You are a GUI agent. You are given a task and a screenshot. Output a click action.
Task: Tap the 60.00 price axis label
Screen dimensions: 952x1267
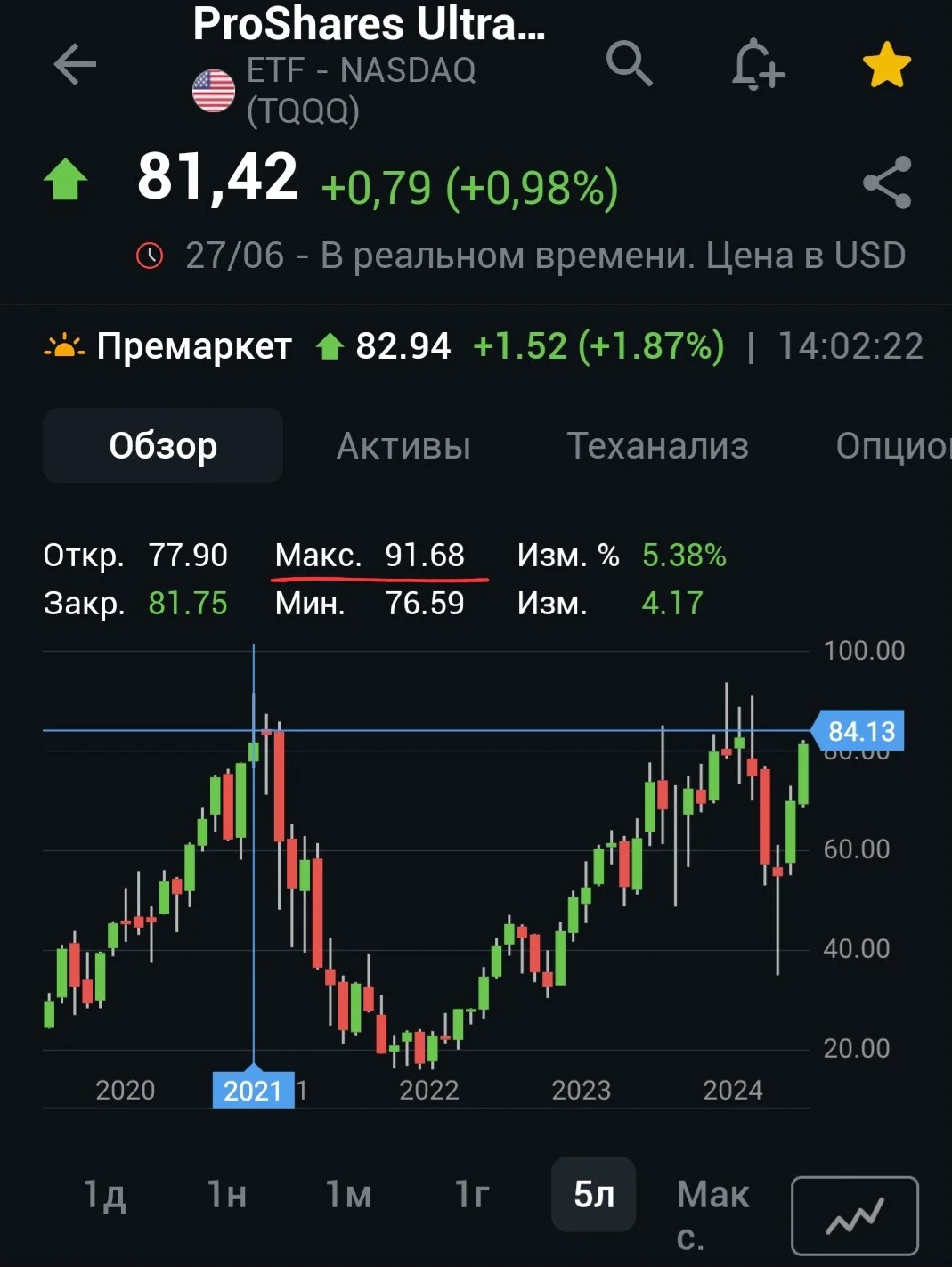(x=856, y=849)
